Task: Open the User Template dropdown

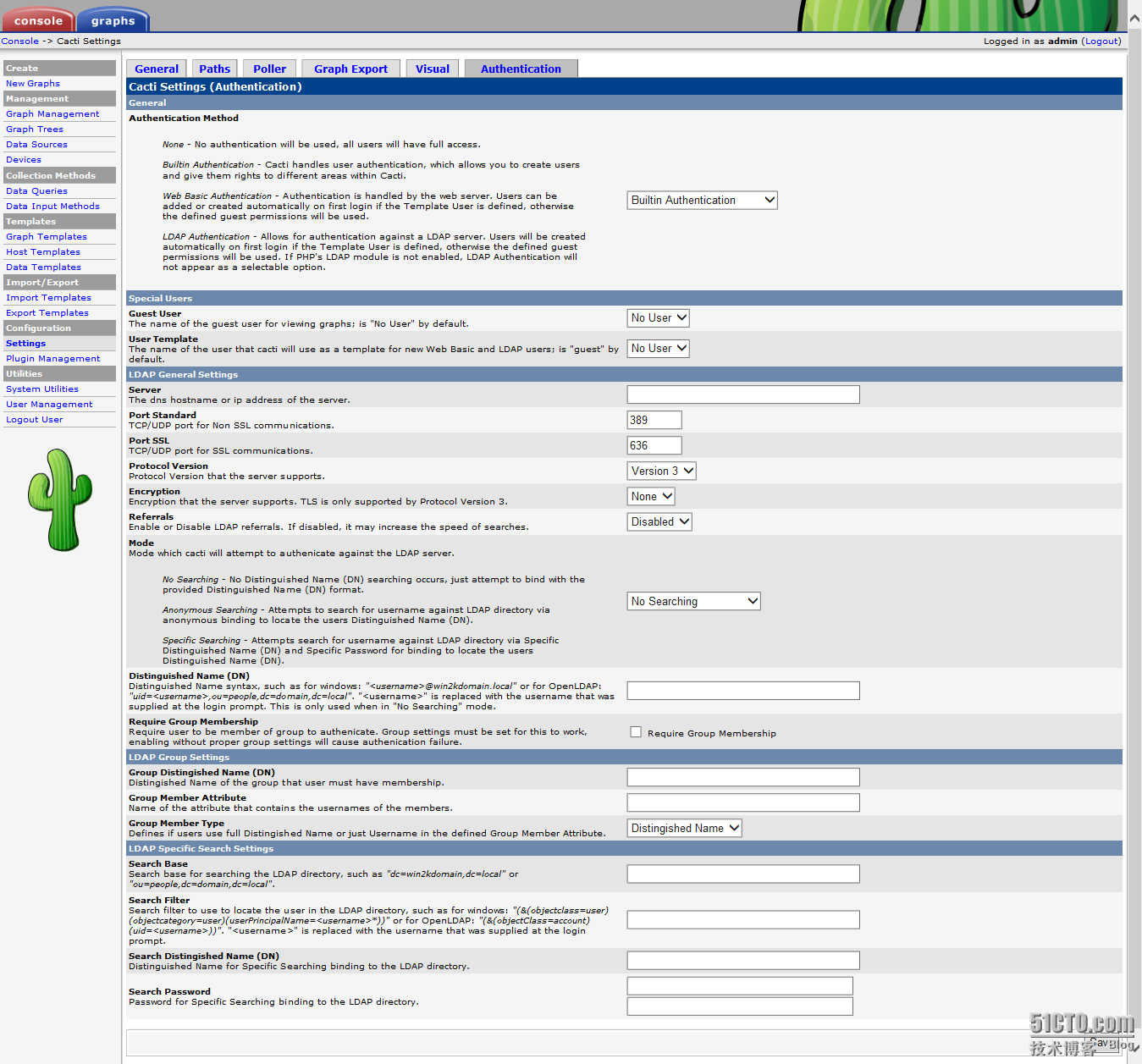Action: click(x=658, y=348)
